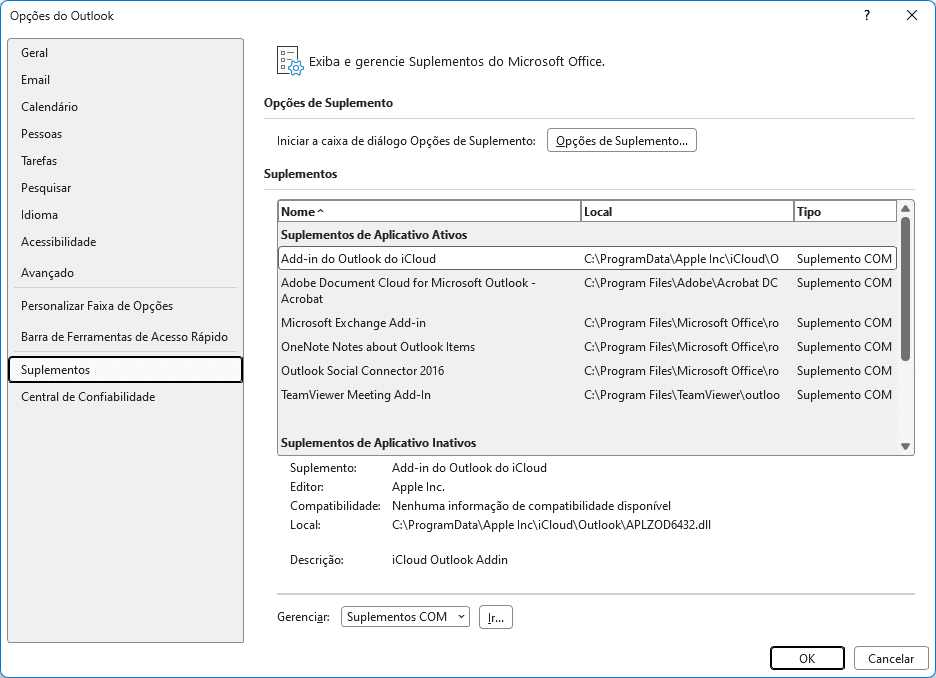Screen dimensions: 936x678
Task: Select the TeamViewer Meeting Add-In row
Action: (x=588, y=395)
